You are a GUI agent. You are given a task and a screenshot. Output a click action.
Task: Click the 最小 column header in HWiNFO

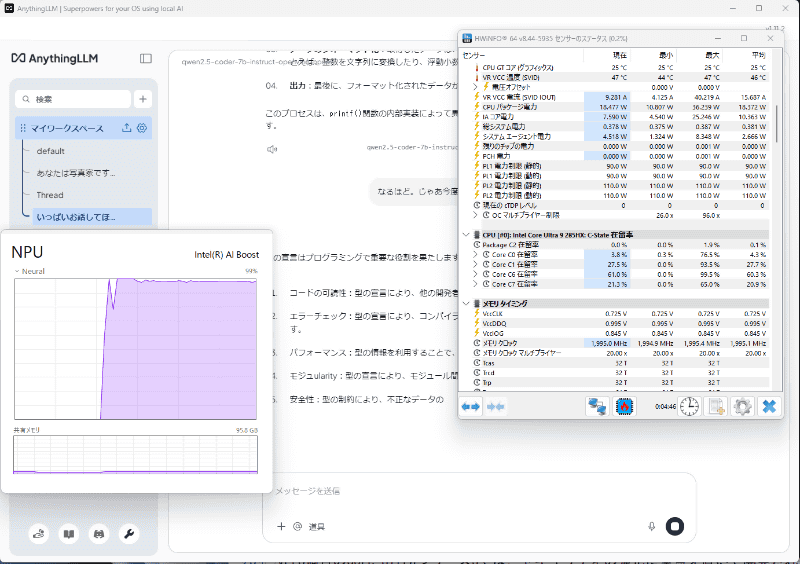click(653, 55)
